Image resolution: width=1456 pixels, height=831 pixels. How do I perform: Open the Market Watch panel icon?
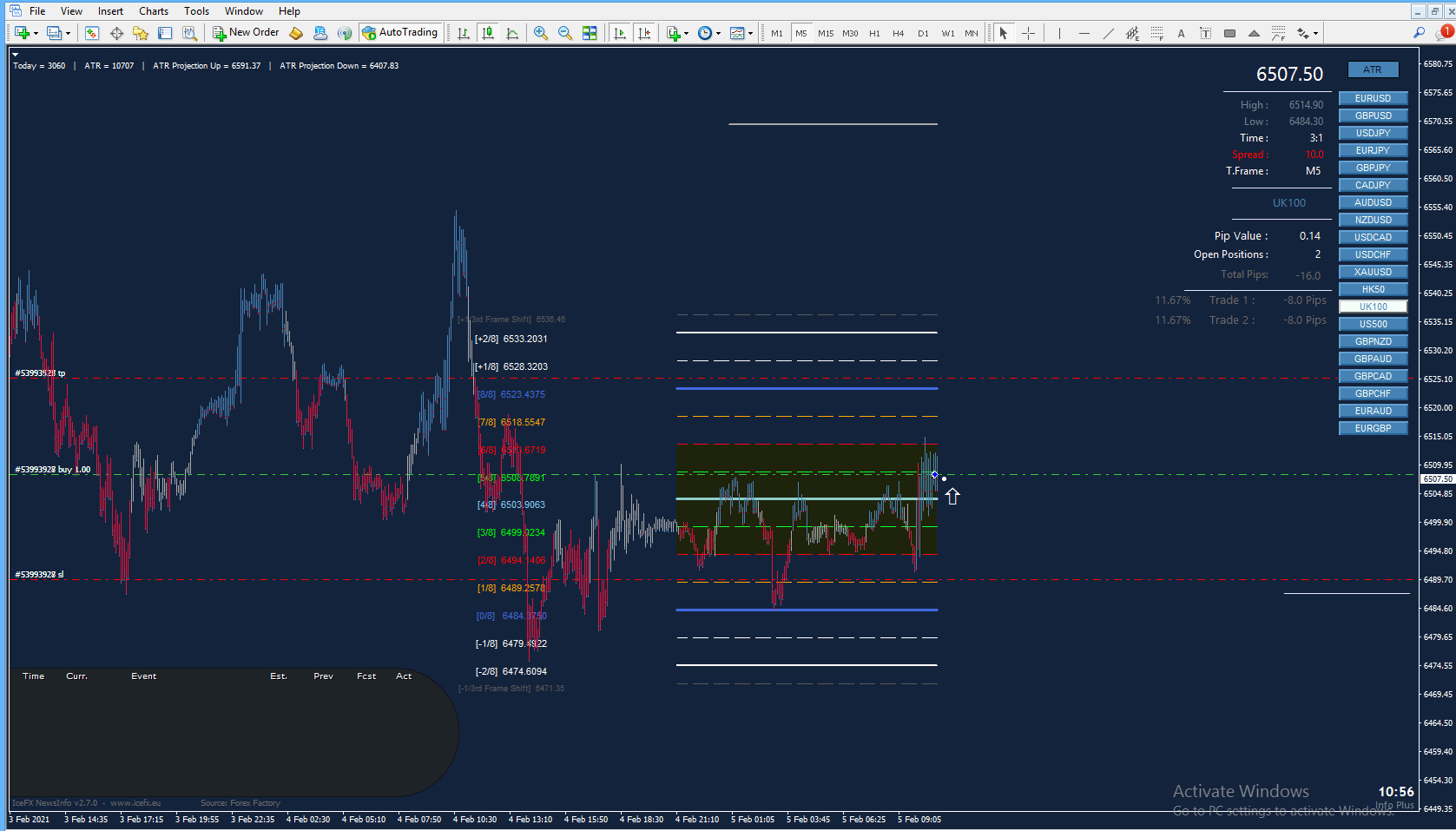[x=92, y=33]
